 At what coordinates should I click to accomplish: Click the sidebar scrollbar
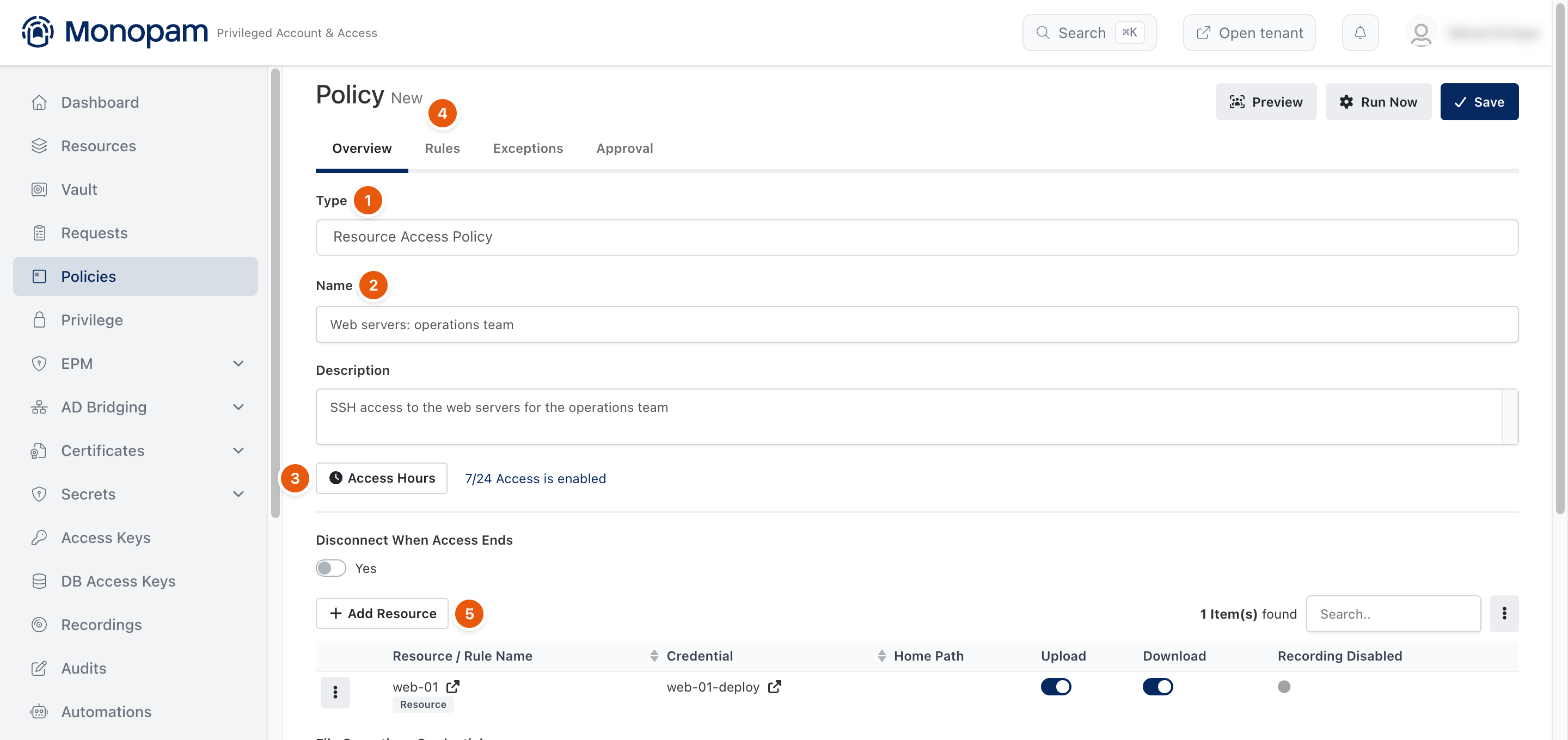point(275,293)
